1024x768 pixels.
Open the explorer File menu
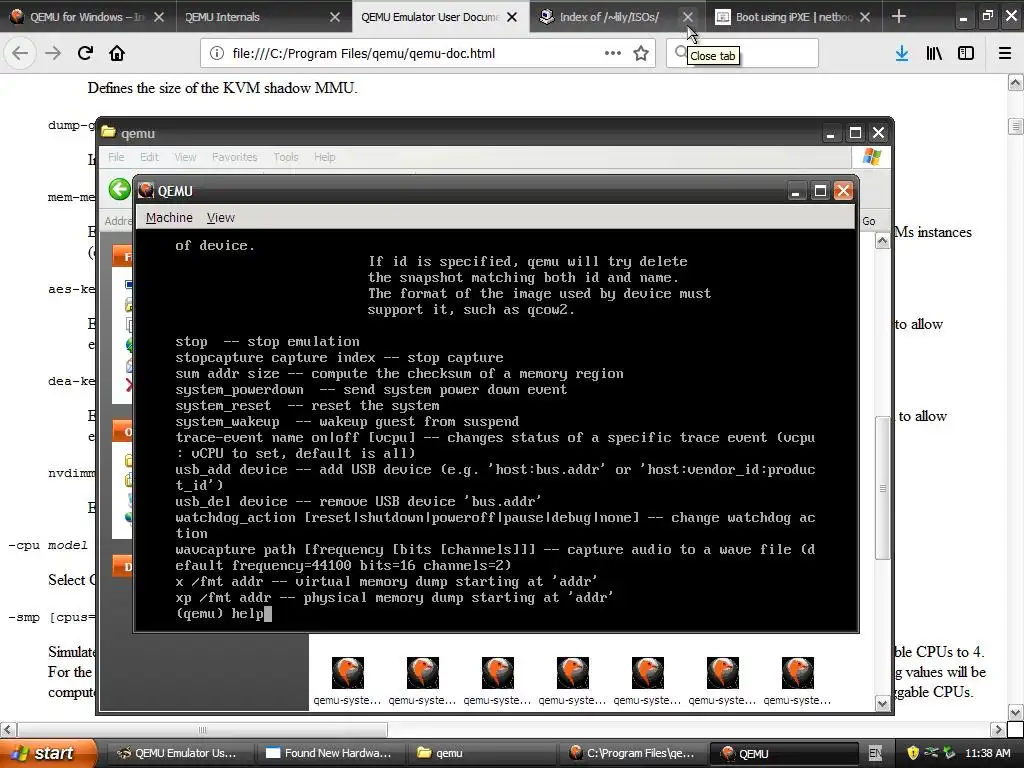(116, 157)
